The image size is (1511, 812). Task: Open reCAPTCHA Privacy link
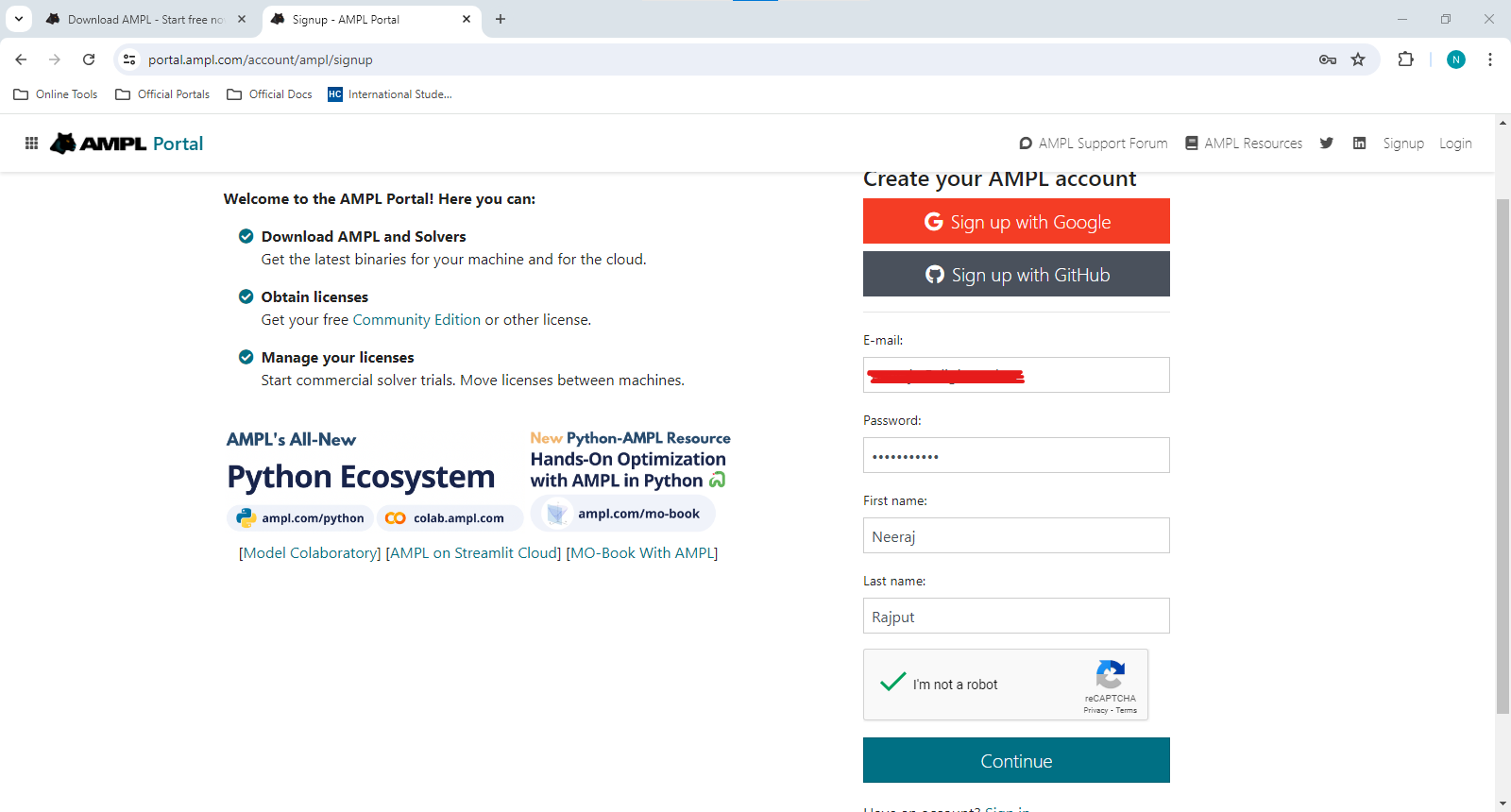1095,710
